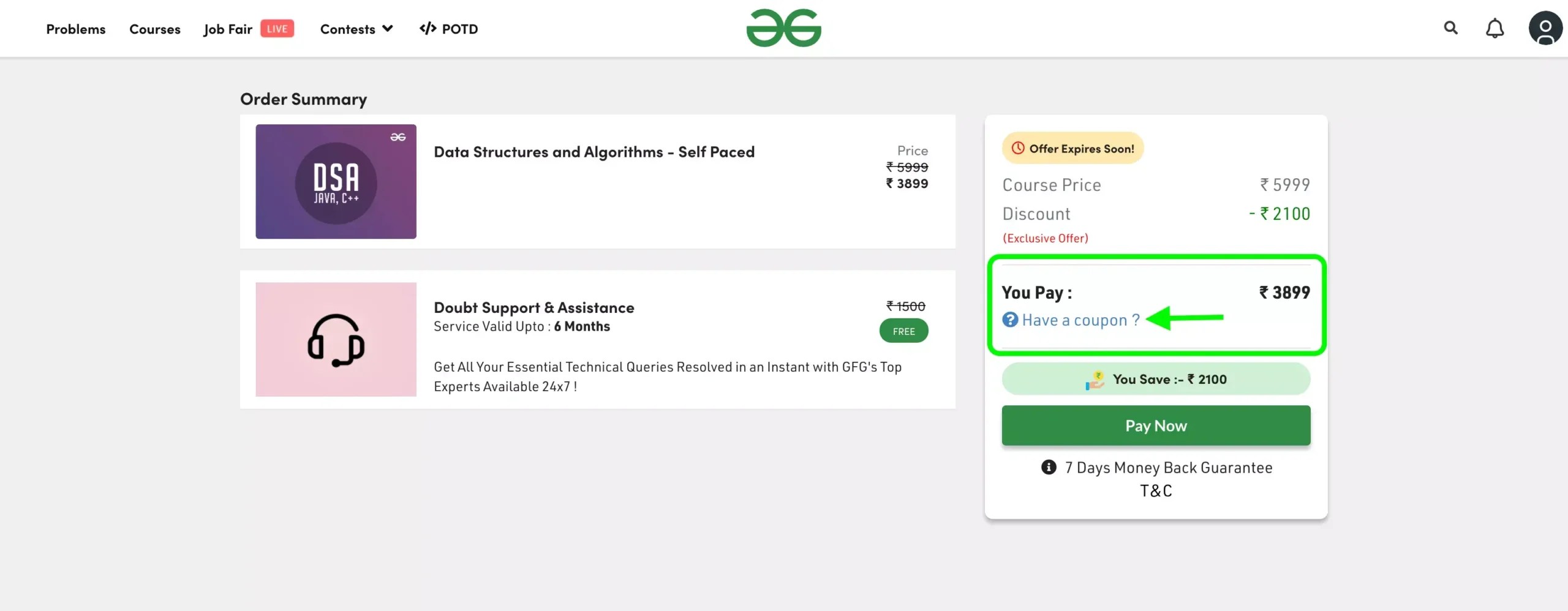Click the Pay Now button
The image size is (1568, 611).
click(x=1155, y=425)
